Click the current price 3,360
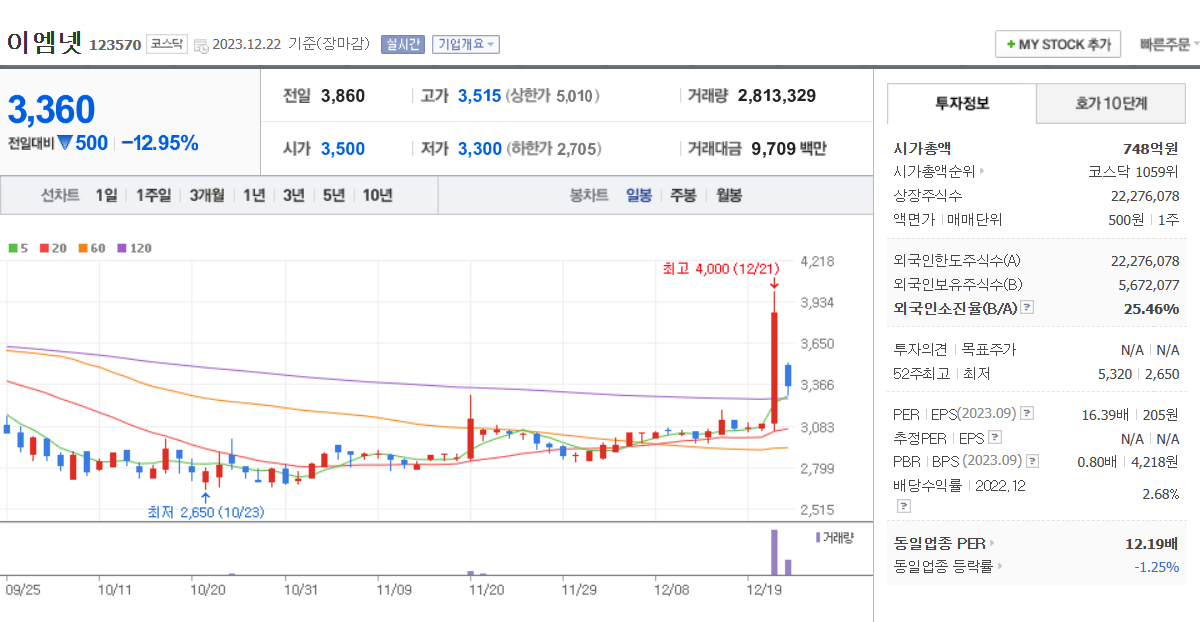 [x=51, y=110]
